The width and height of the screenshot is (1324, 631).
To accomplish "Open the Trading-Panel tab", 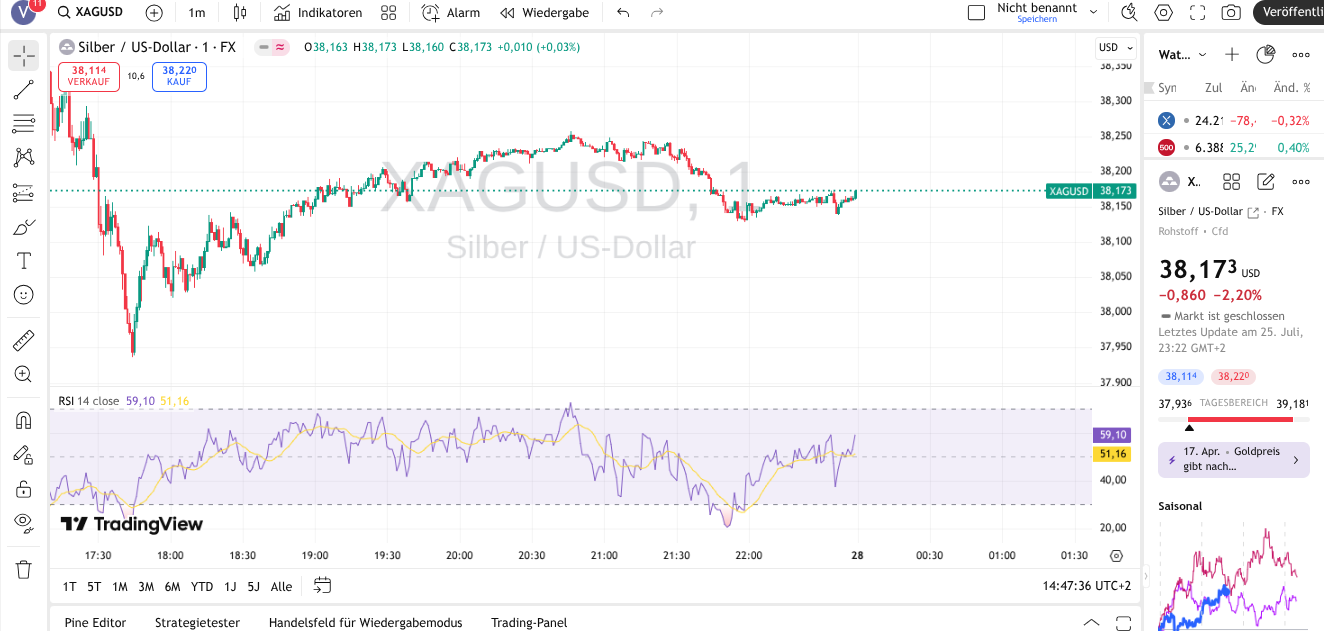I will click(x=529, y=622).
